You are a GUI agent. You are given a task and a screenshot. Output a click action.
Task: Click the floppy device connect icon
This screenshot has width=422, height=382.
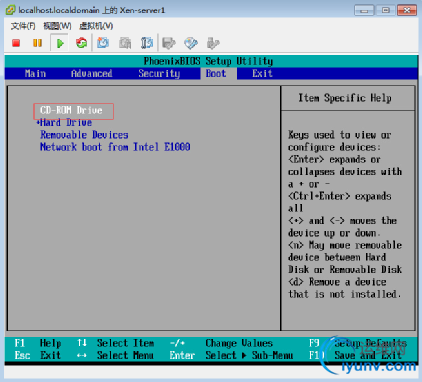(169, 43)
